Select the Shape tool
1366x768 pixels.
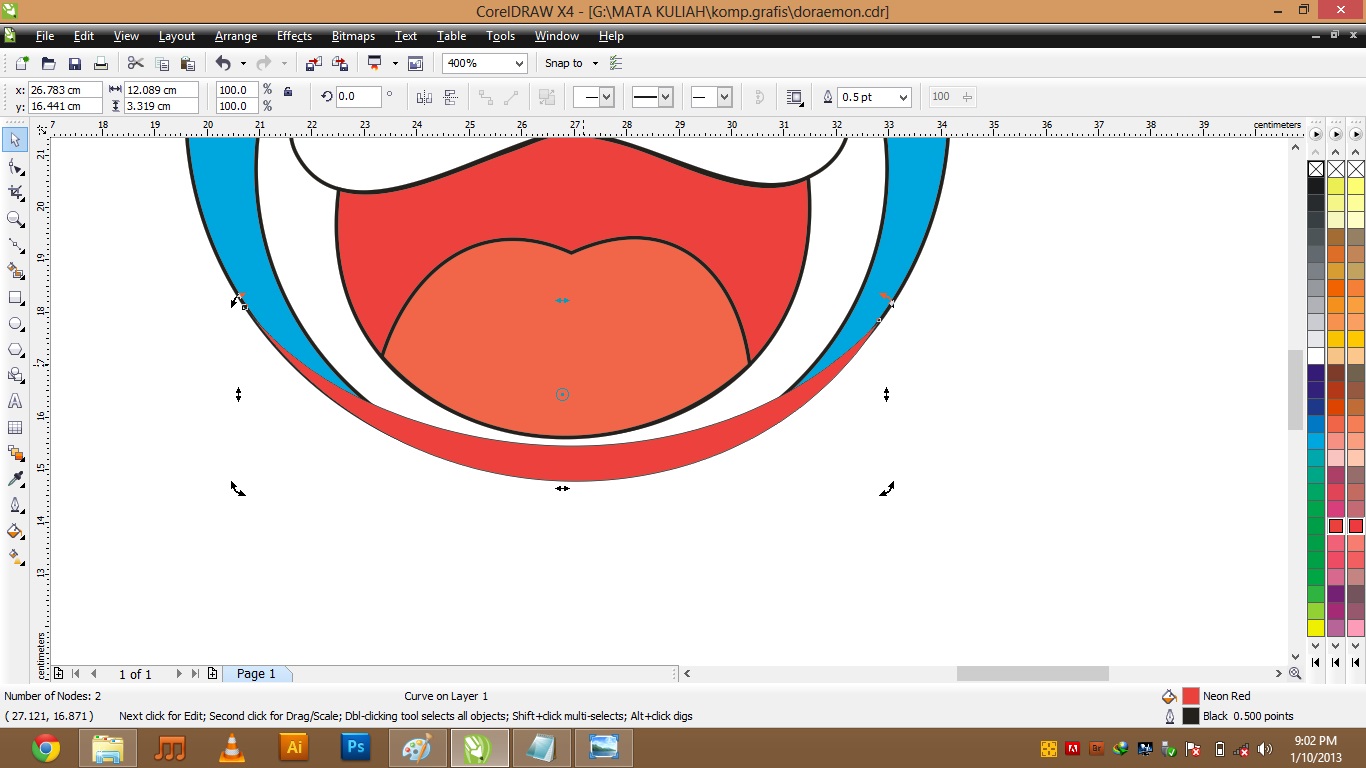click(x=15, y=166)
